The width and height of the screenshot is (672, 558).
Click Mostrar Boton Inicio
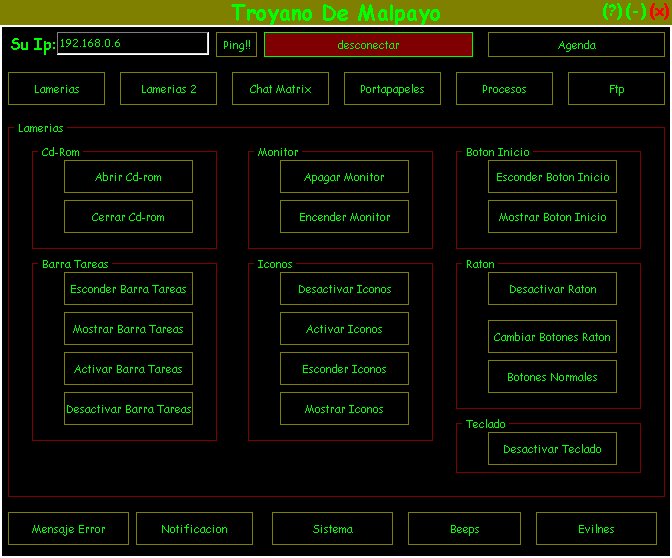point(552,217)
